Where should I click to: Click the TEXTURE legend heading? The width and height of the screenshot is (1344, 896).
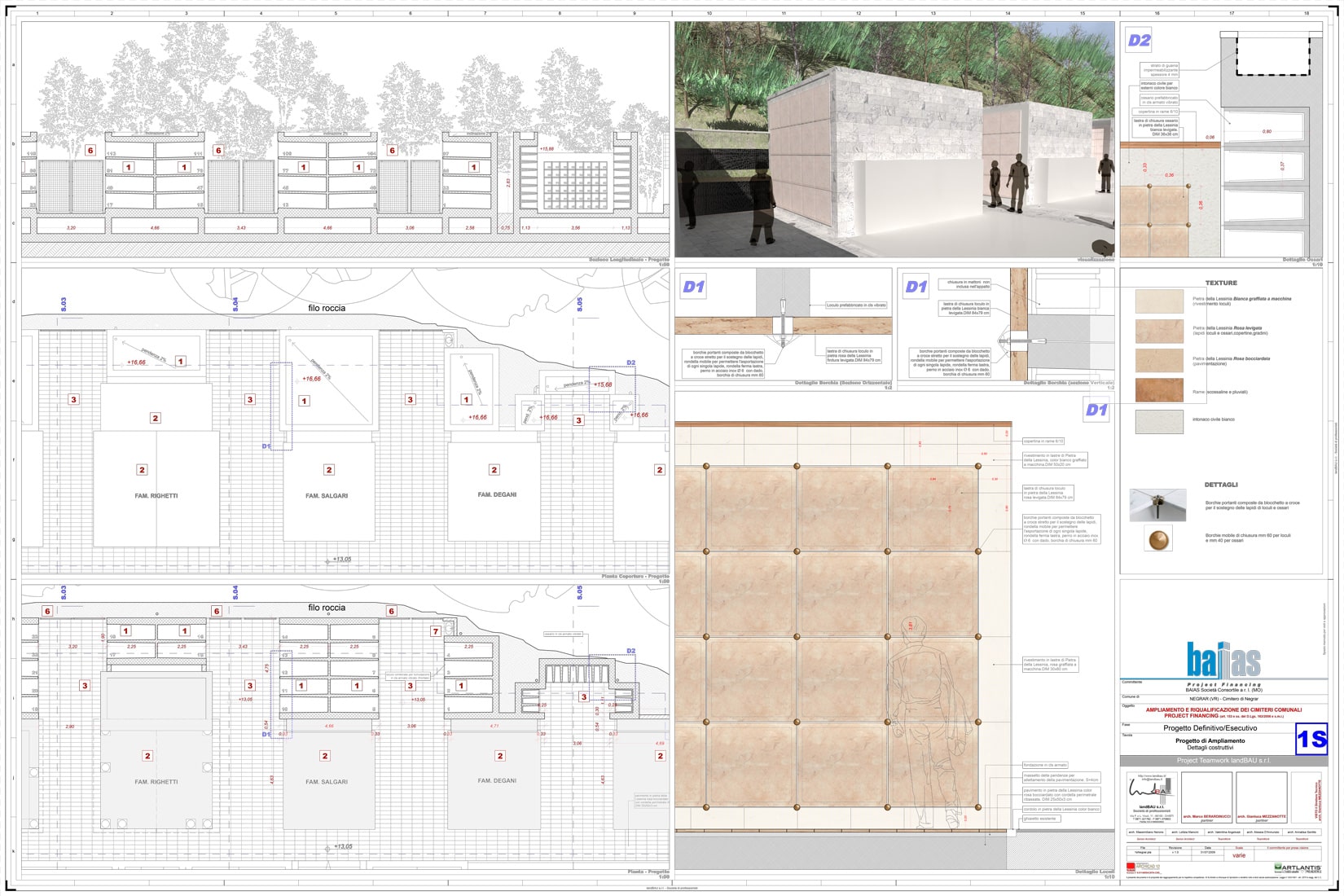pos(1221,283)
